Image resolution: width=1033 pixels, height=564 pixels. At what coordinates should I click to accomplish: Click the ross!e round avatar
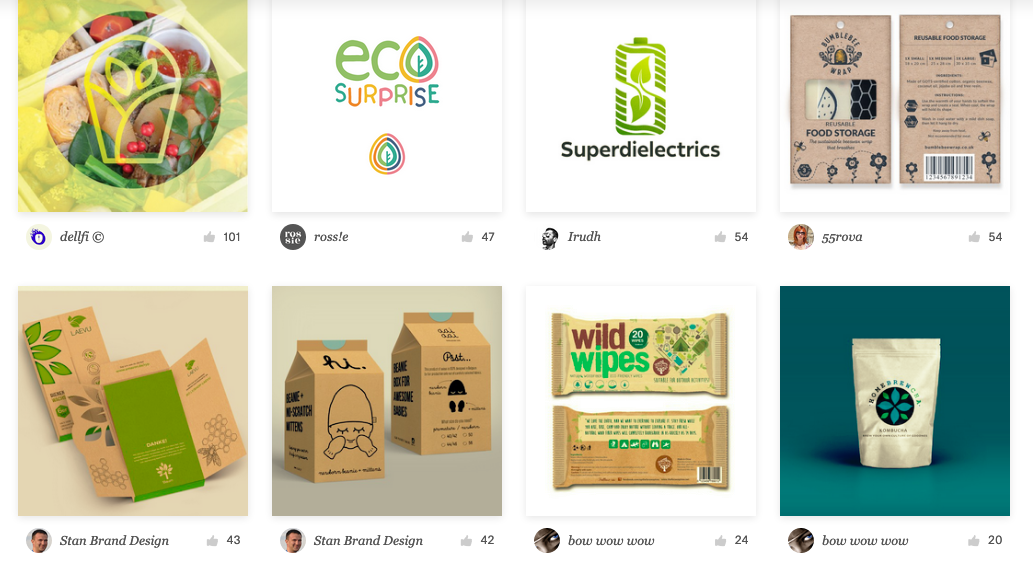[x=293, y=237]
